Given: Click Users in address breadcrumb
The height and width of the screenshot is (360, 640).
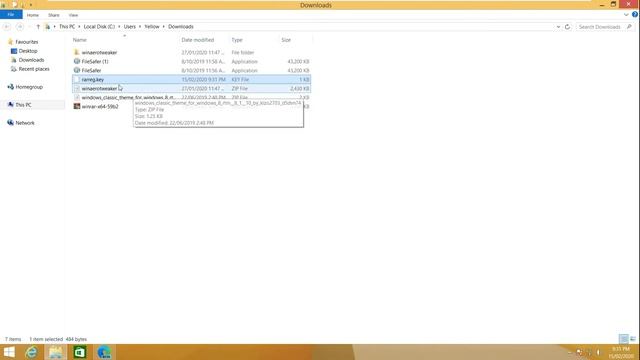Looking at the screenshot, I should click(x=130, y=27).
